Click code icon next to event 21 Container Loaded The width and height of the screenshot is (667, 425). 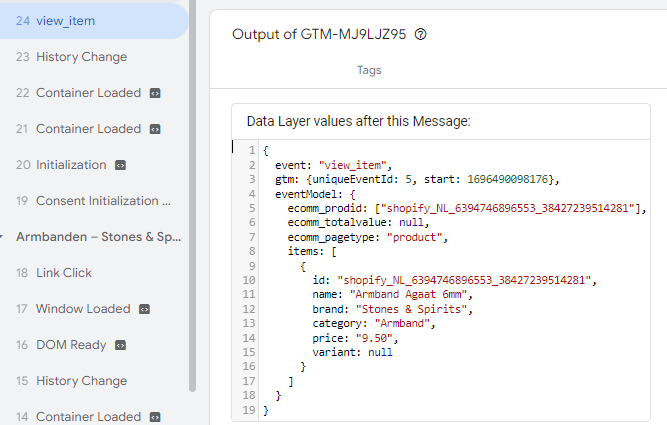tap(155, 129)
